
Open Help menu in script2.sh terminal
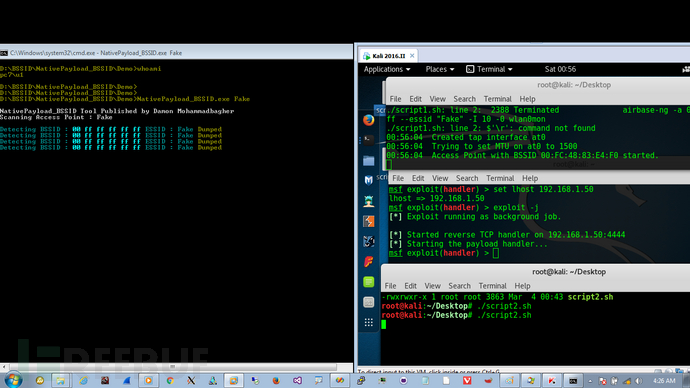(x=522, y=286)
